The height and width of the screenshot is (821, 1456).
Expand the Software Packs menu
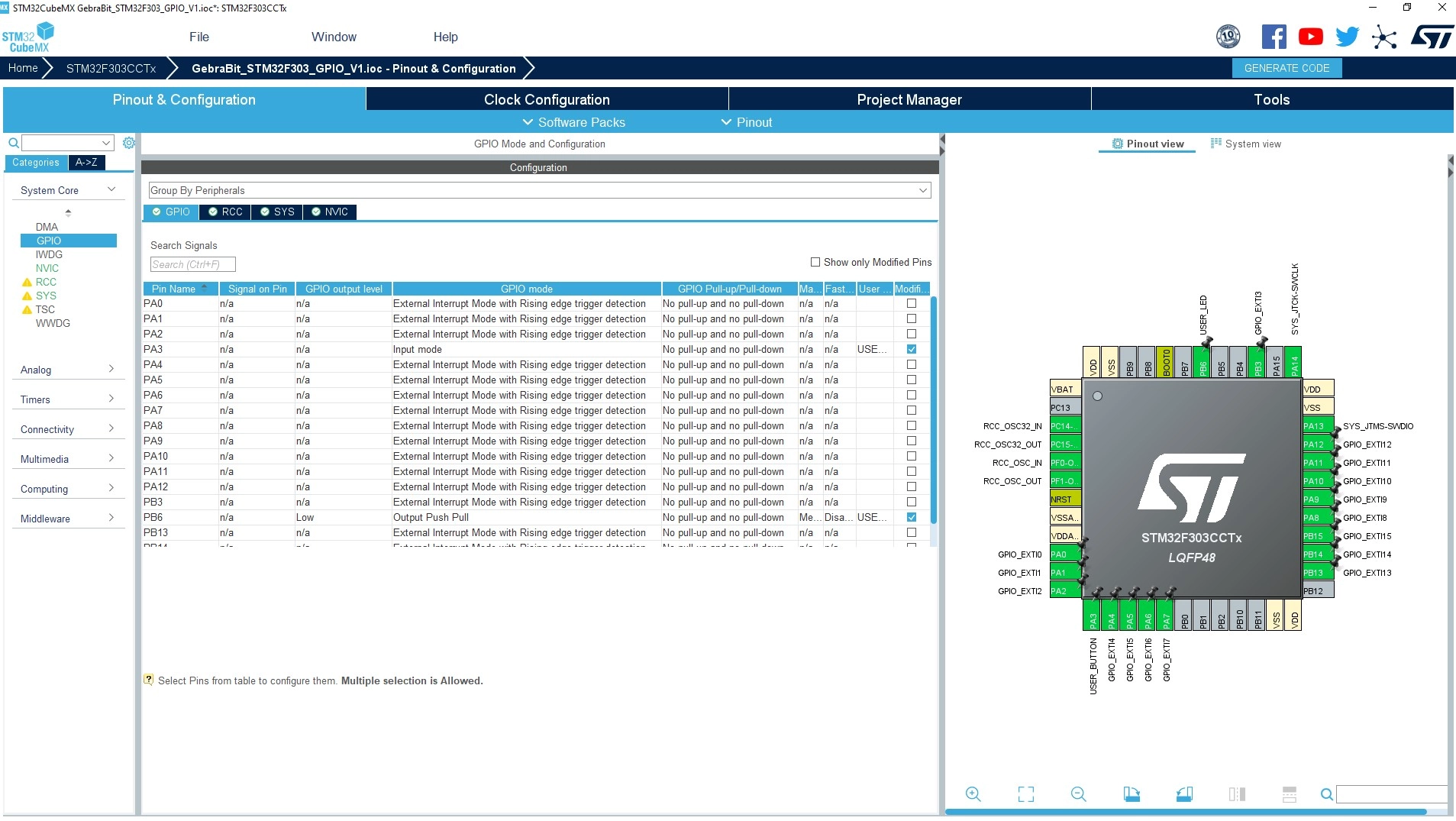[x=573, y=122]
